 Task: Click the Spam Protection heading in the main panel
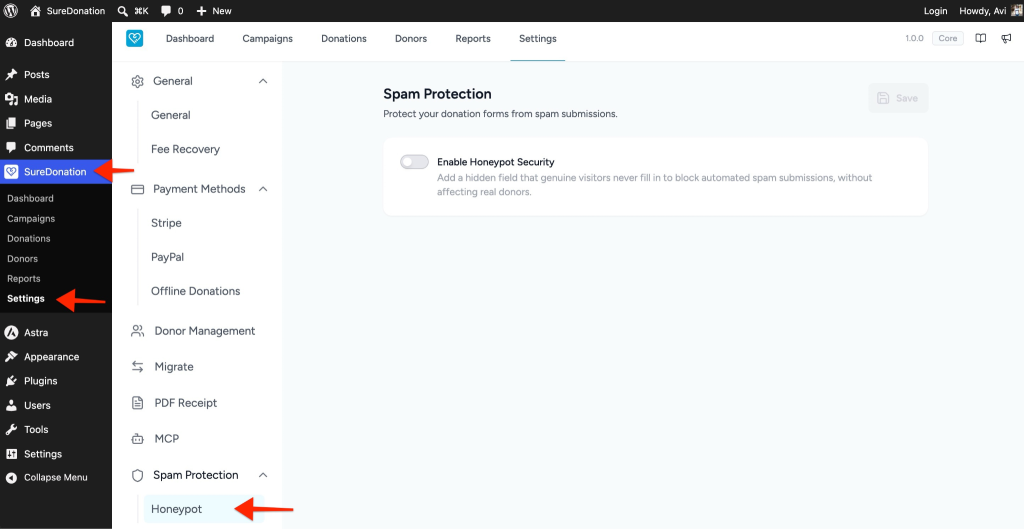(437, 94)
